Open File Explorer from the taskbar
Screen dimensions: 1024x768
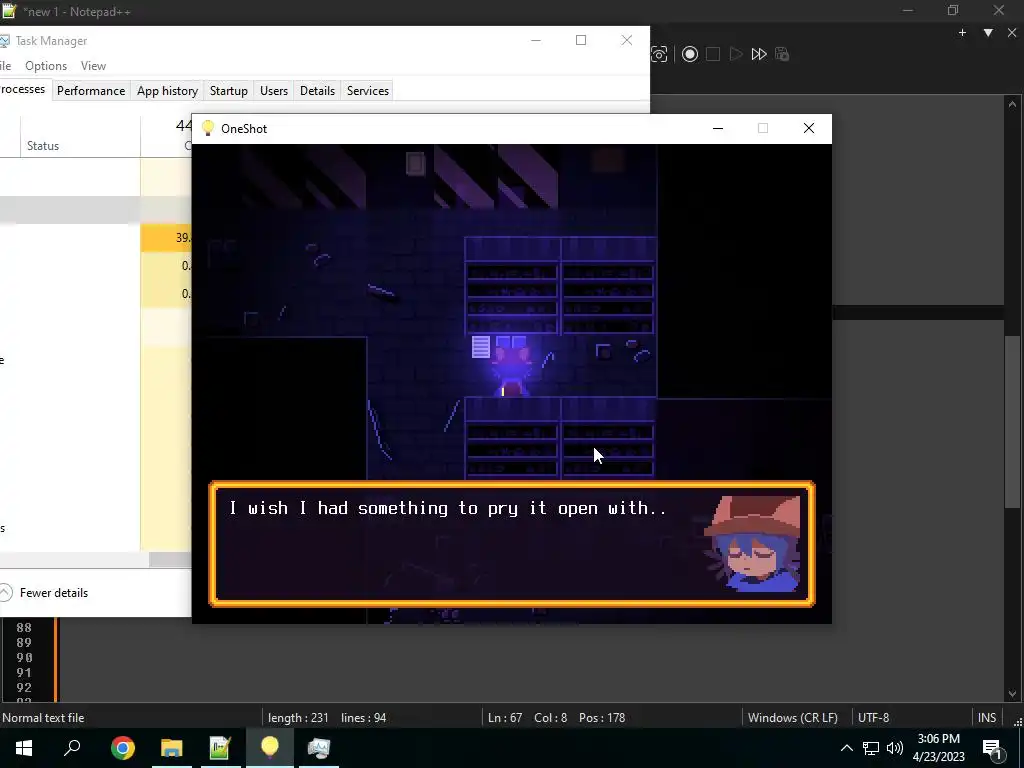(x=171, y=748)
